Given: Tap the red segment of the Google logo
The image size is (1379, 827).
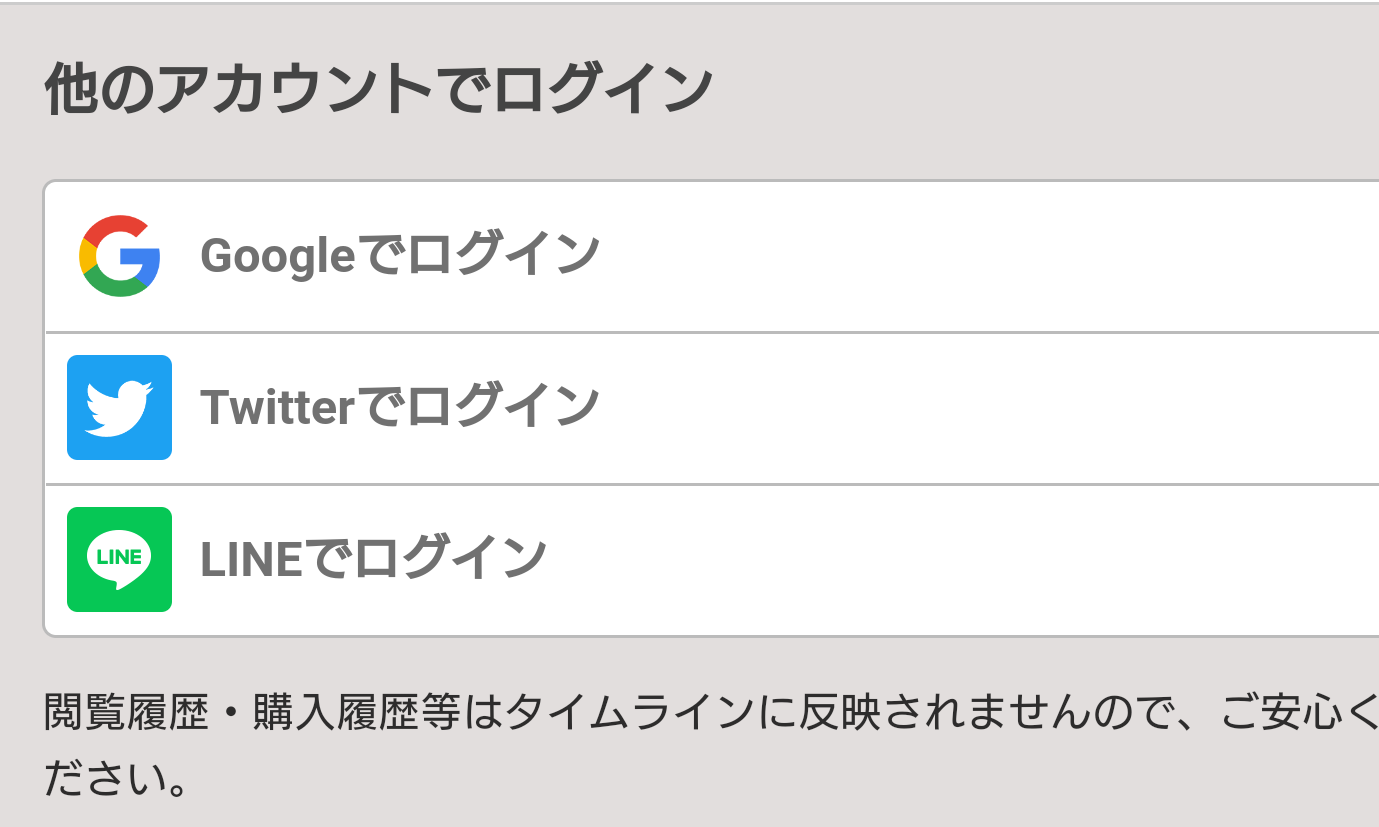Looking at the screenshot, I should pyautogui.click(x=115, y=228).
